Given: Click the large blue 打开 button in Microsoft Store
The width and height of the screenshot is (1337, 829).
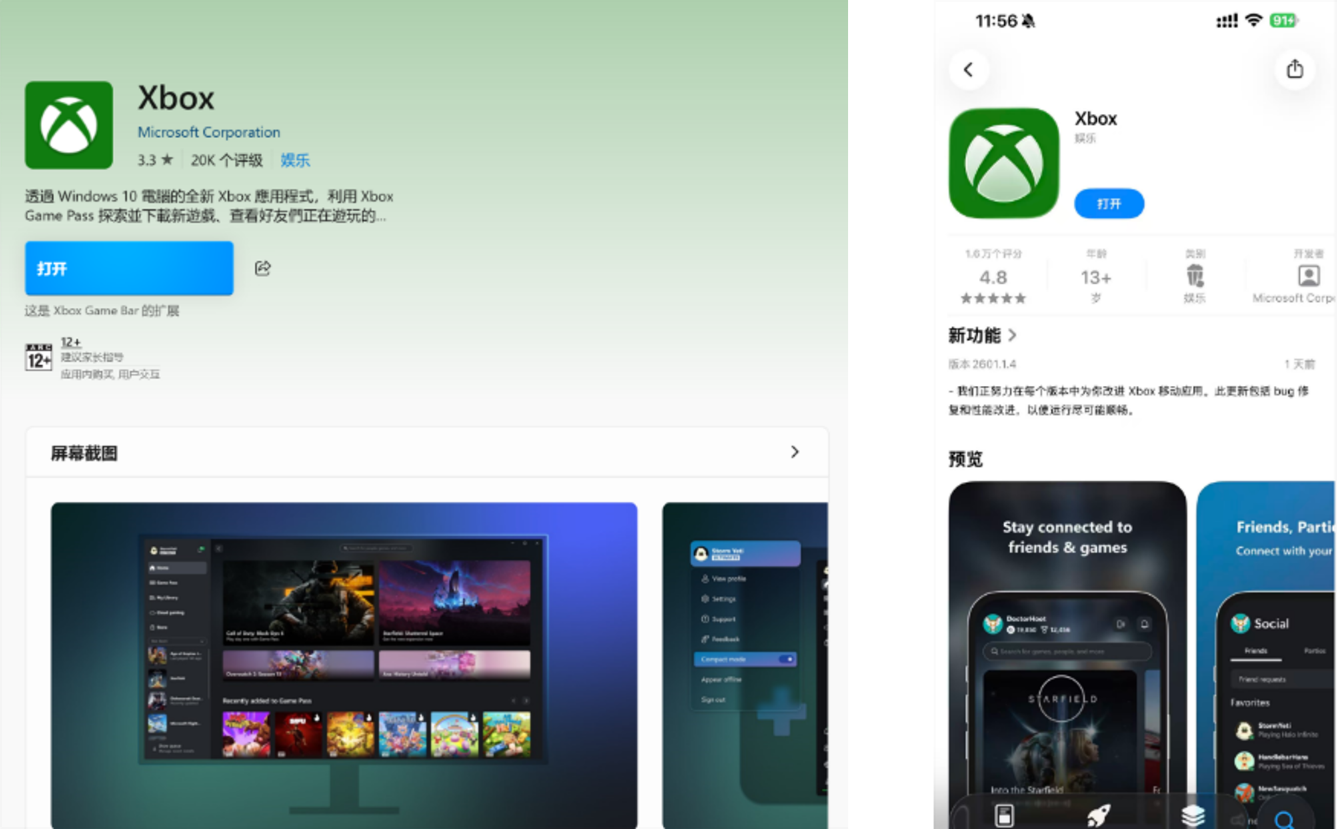Looking at the screenshot, I should [129, 268].
